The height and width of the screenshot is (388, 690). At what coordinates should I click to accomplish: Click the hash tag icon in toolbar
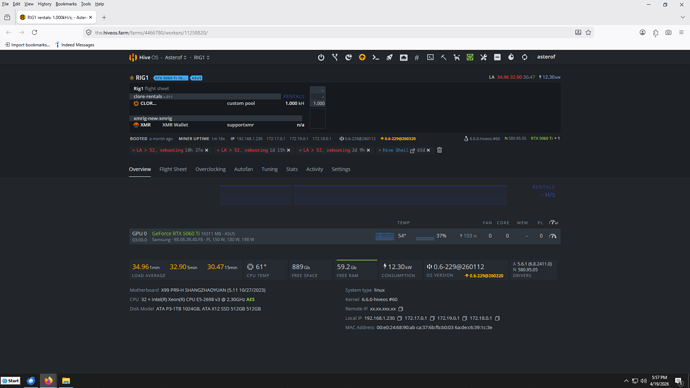click(x=417, y=57)
